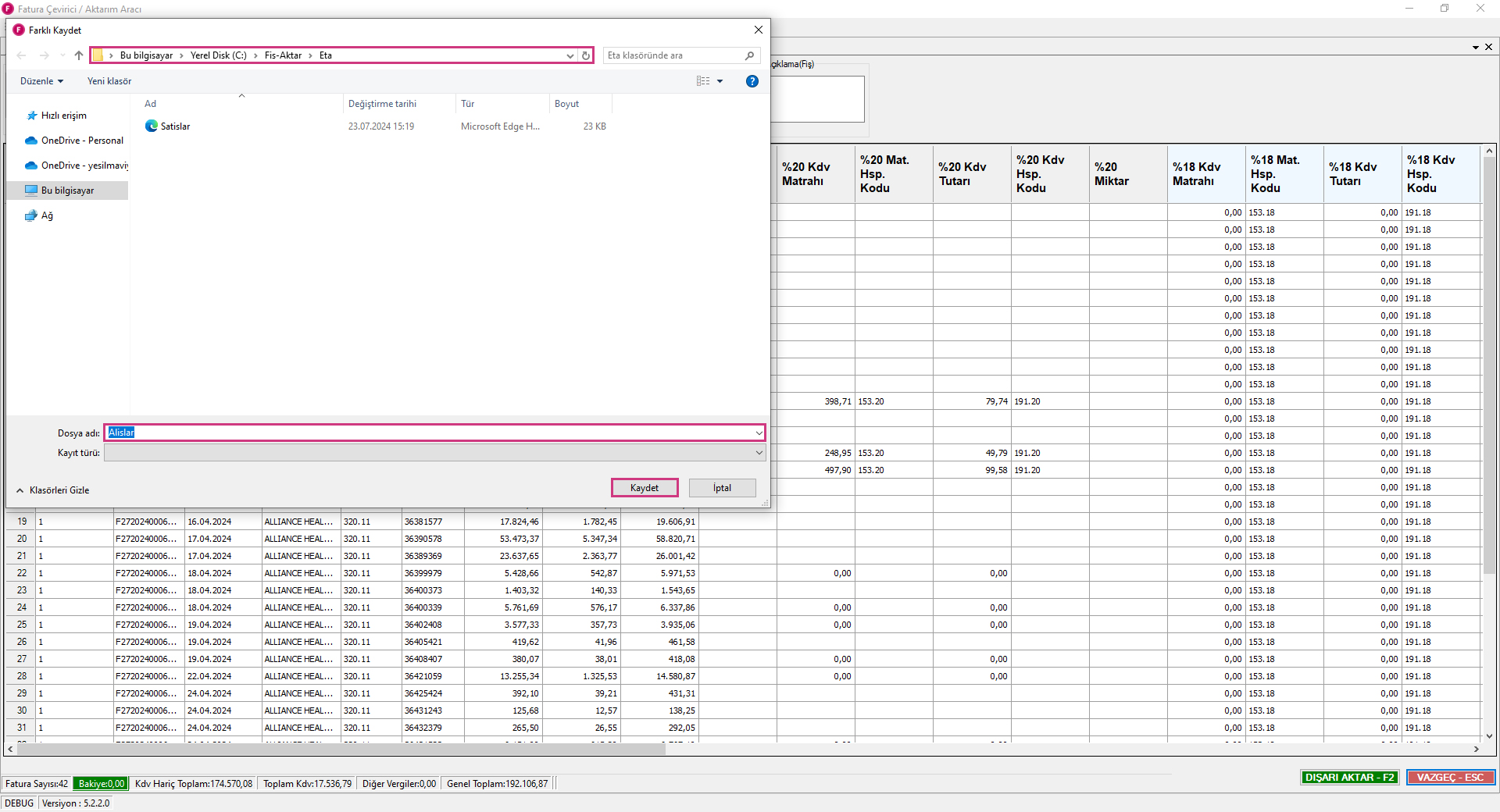Expand the address bar path dropdown
Viewport: 1500px width, 812px height.
click(570, 55)
